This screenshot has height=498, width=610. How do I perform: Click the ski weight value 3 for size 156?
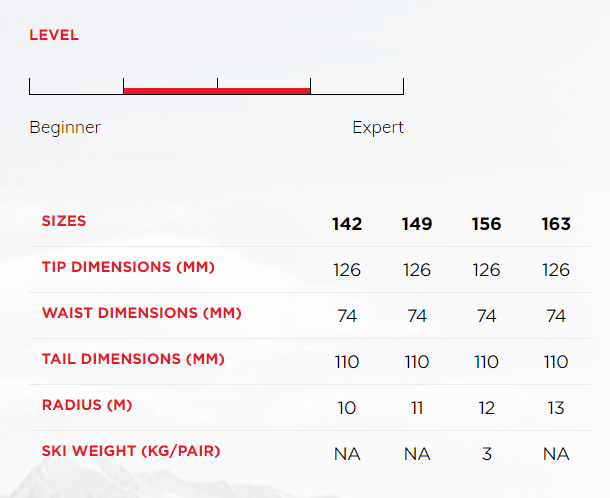click(486, 454)
